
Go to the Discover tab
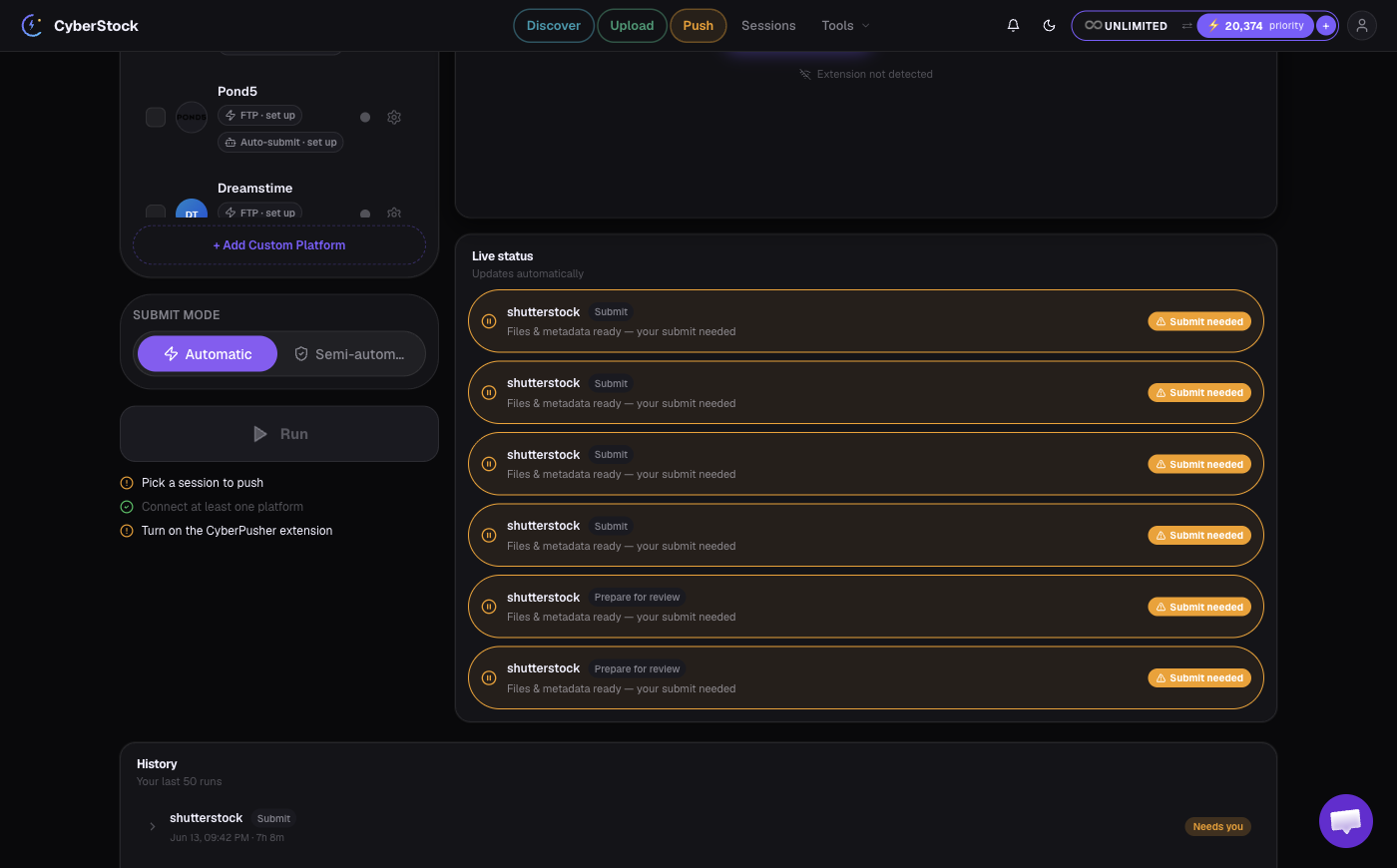pyautogui.click(x=554, y=26)
